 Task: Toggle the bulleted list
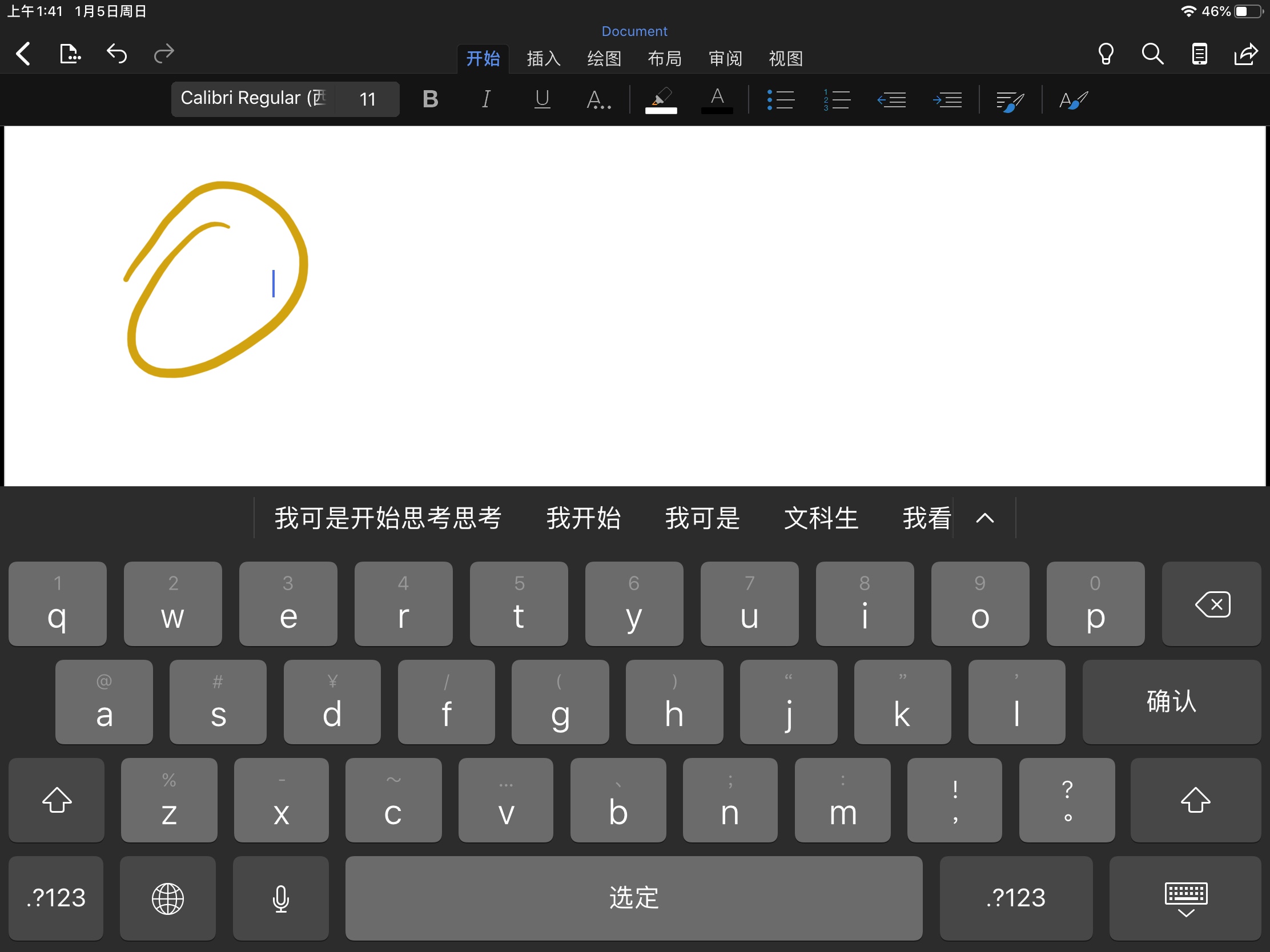[781, 99]
